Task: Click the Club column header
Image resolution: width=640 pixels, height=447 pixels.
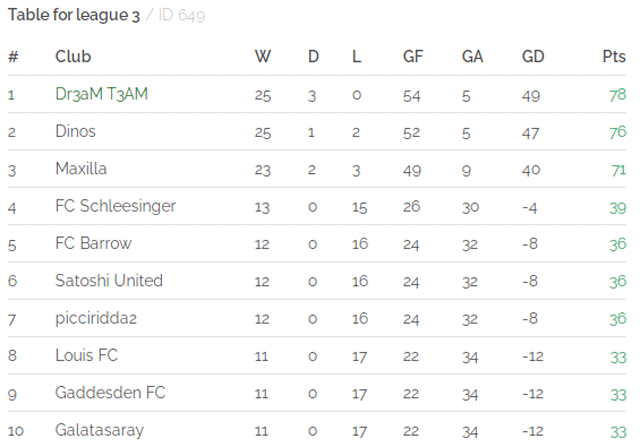Action: coord(73,56)
